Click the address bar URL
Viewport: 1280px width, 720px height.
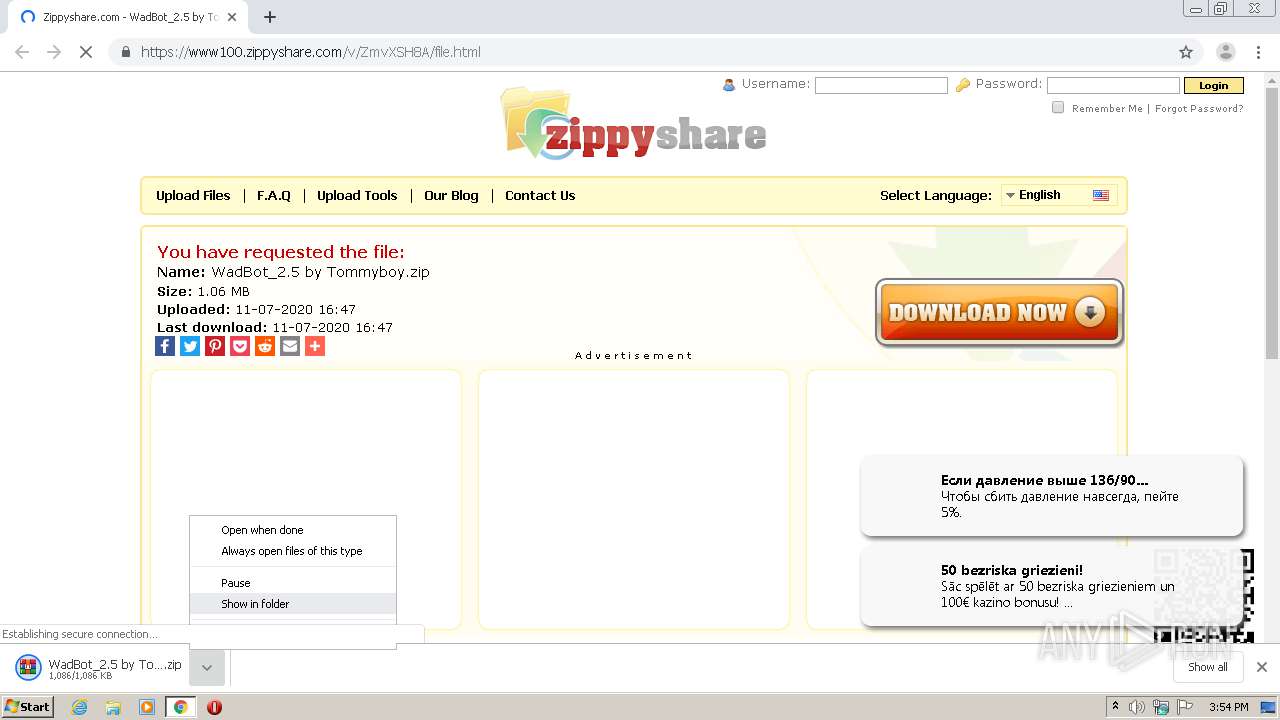pyautogui.click(x=311, y=52)
